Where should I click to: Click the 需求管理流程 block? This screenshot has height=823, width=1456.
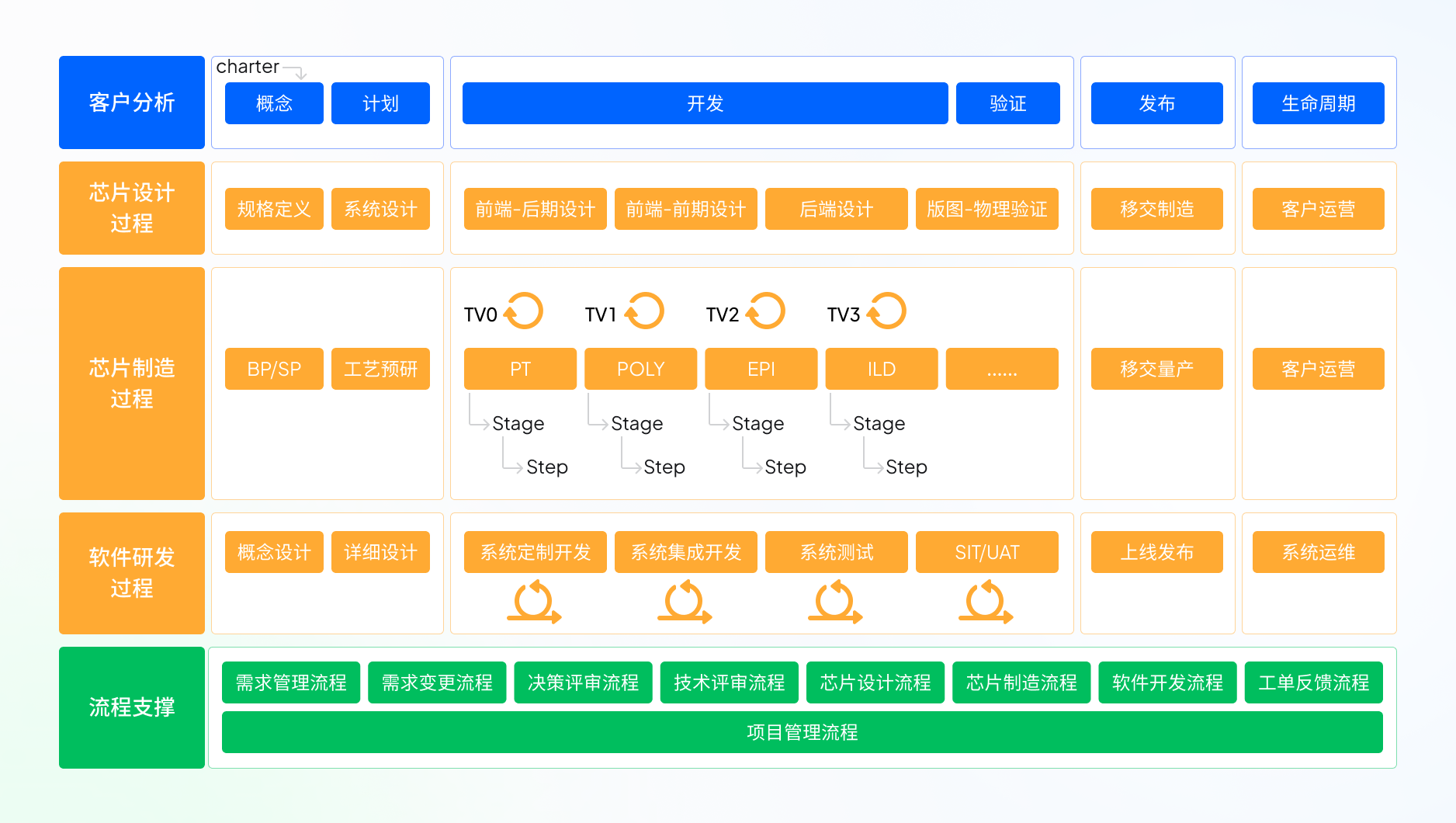pyautogui.click(x=291, y=682)
